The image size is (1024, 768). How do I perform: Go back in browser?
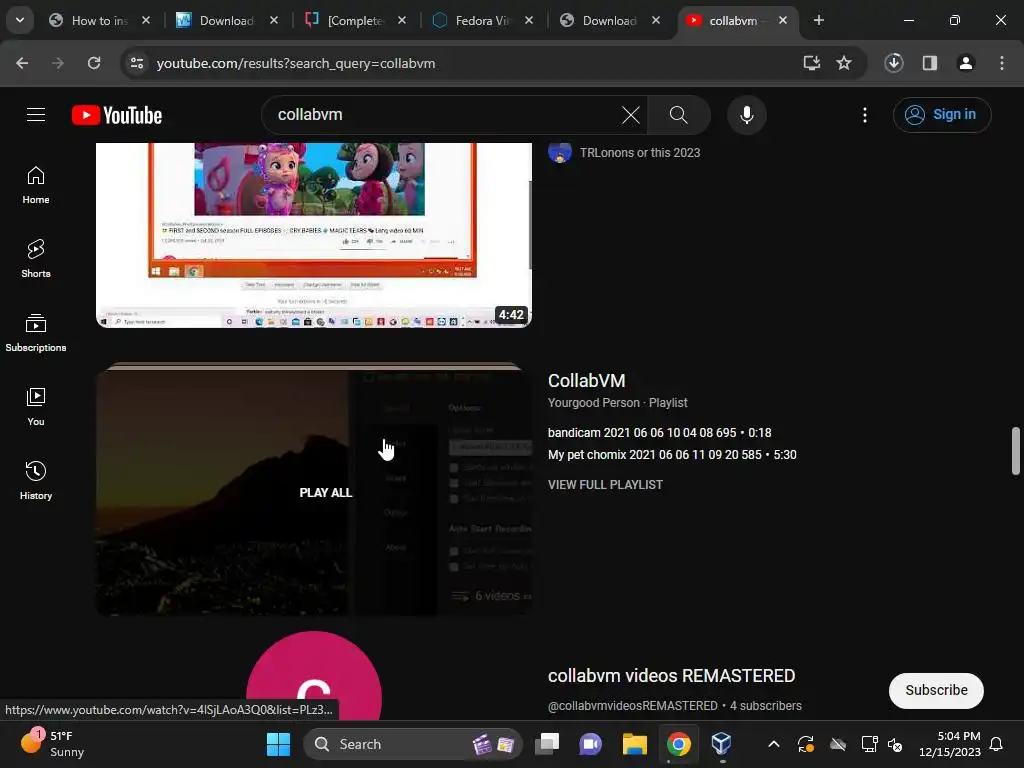pos(22,63)
